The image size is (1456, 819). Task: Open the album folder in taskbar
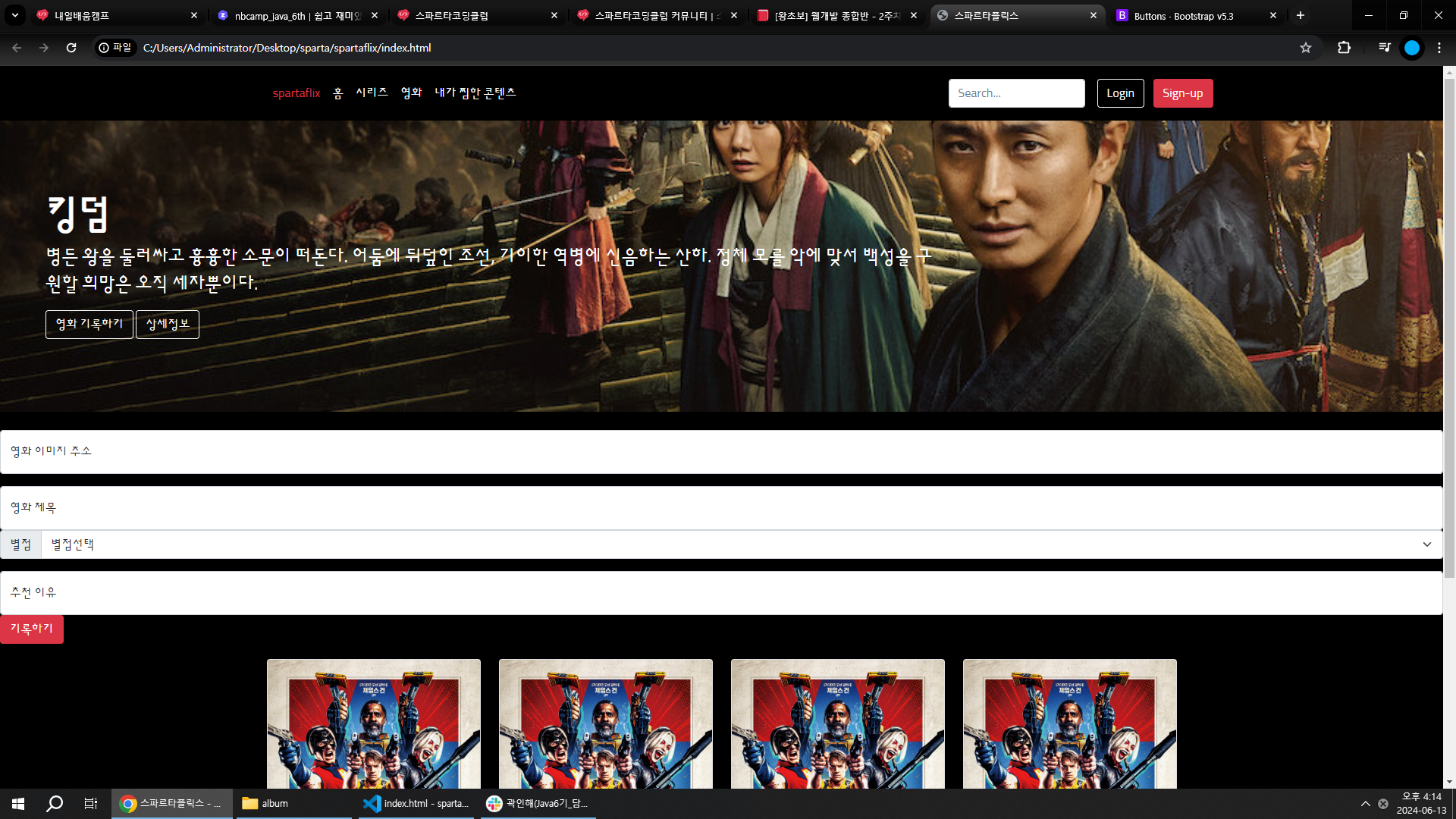294,804
